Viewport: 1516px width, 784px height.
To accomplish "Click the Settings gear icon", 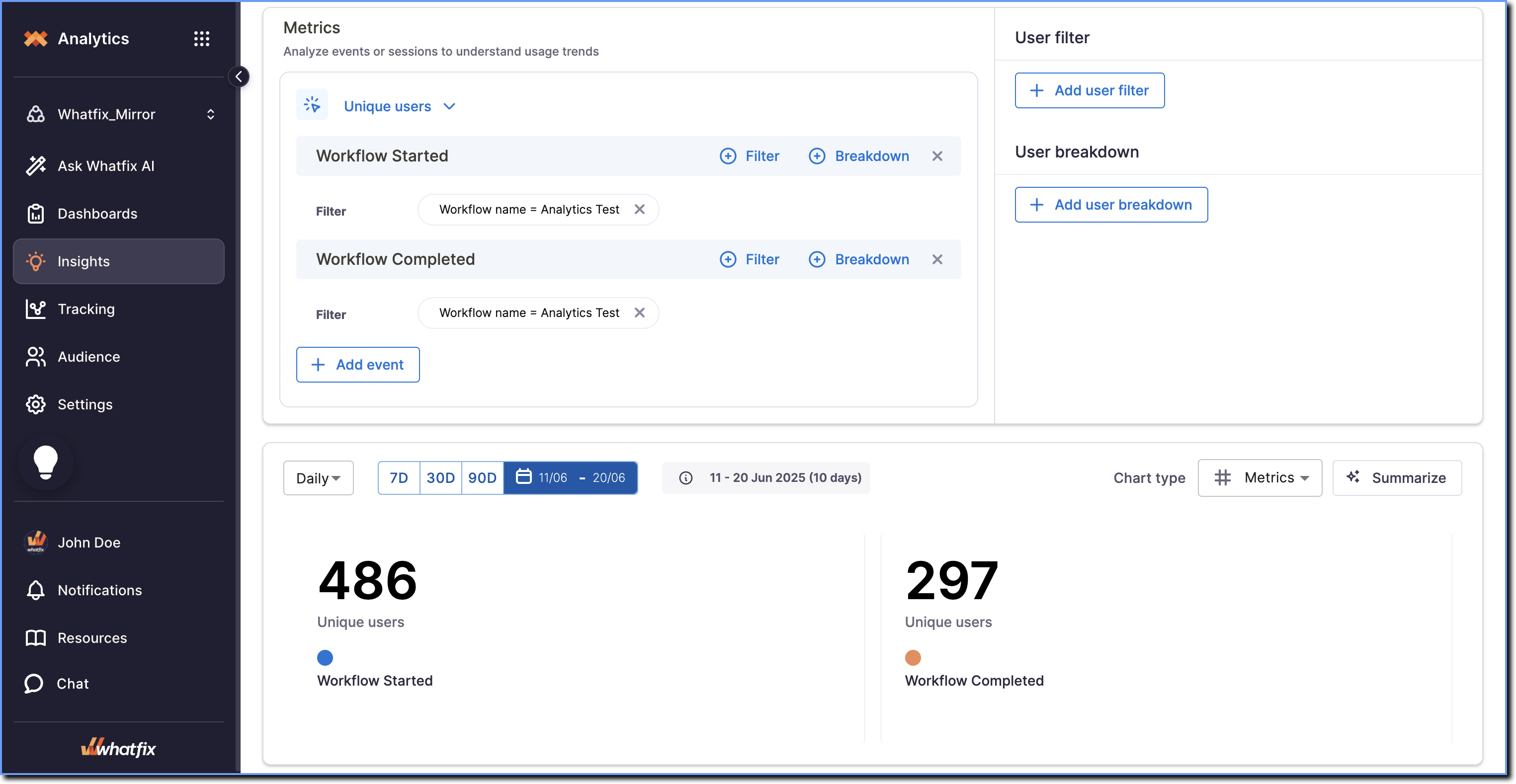I will coord(36,404).
